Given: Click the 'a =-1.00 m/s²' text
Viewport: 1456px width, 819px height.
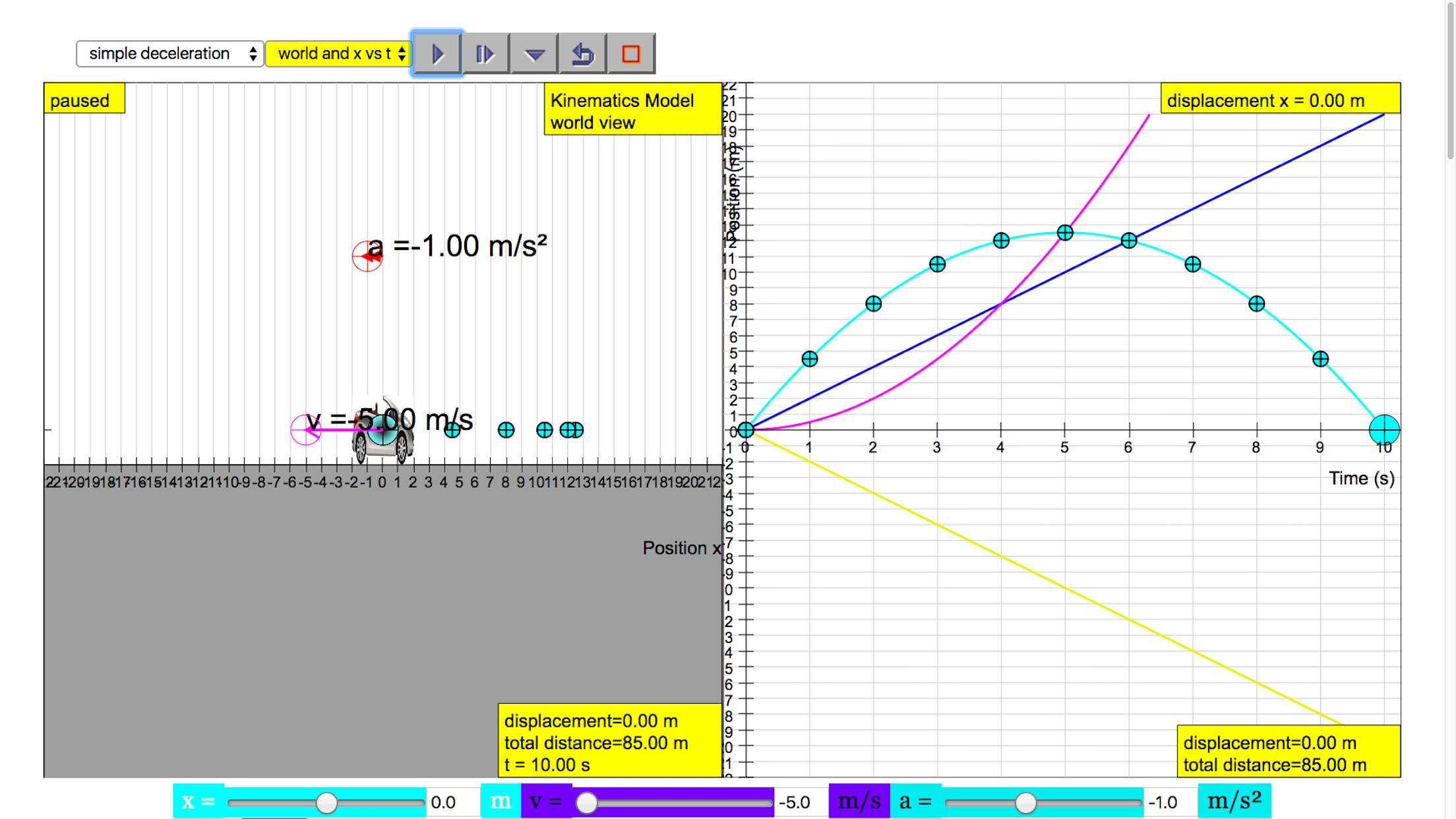Looking at the screenshot, I should click(458, 246).
